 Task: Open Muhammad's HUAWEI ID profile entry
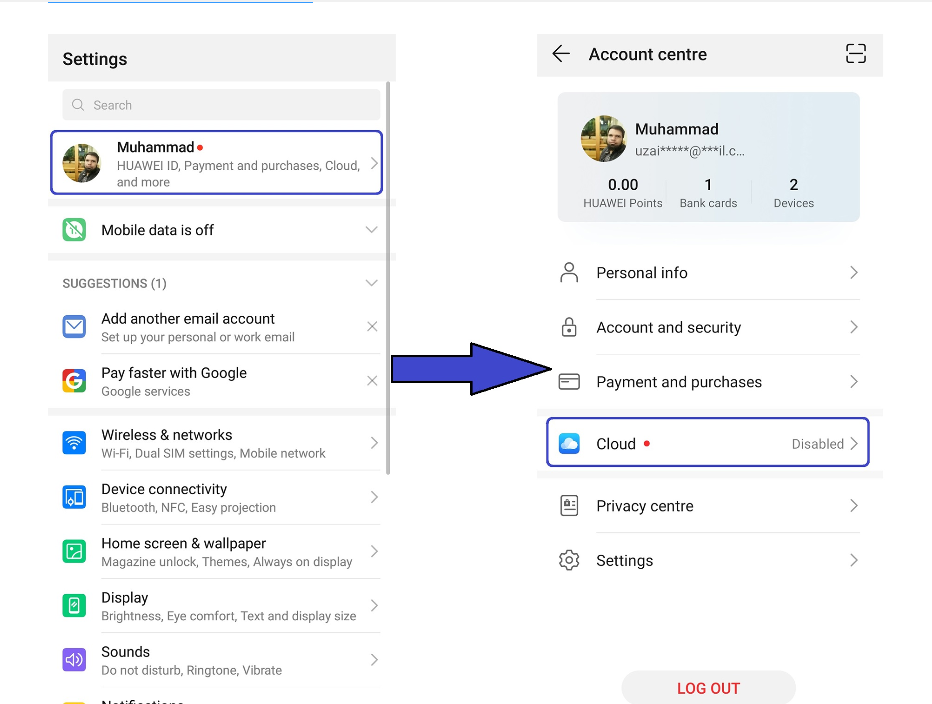(216, 163)
